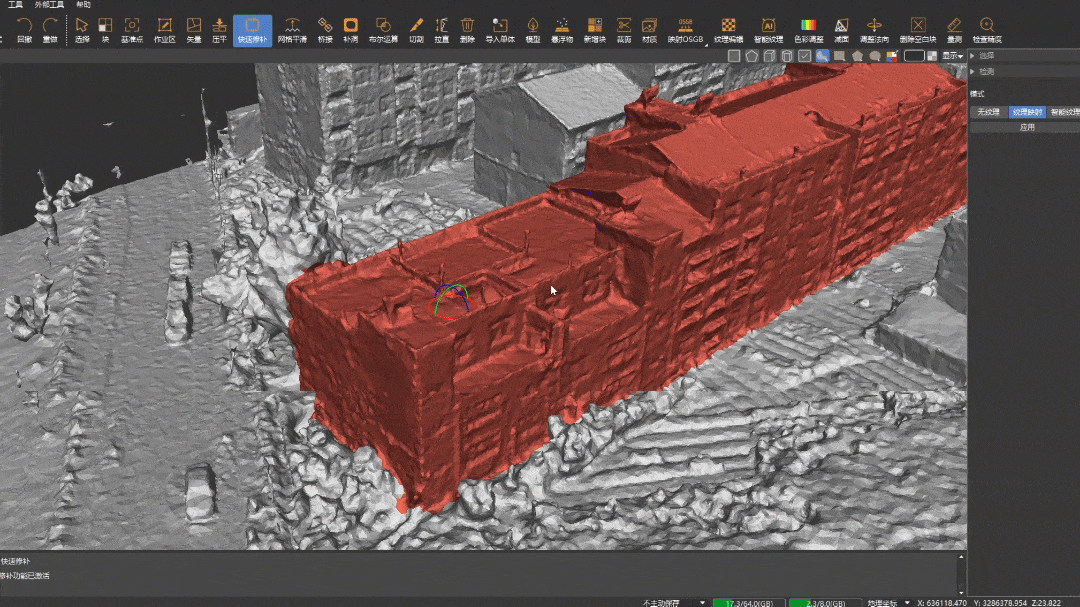
Task: Toggle the checkmark box in view toolbar
Action: [805, 56]
